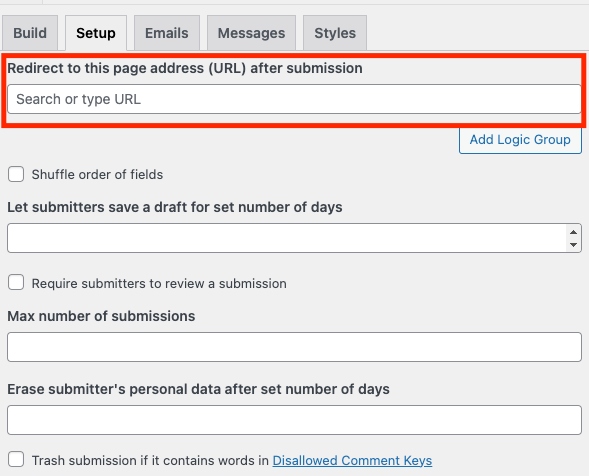This screenshot has width=589, height=476.
Task: Click the Redirect to this page address heading
Action: coord(185,68)
